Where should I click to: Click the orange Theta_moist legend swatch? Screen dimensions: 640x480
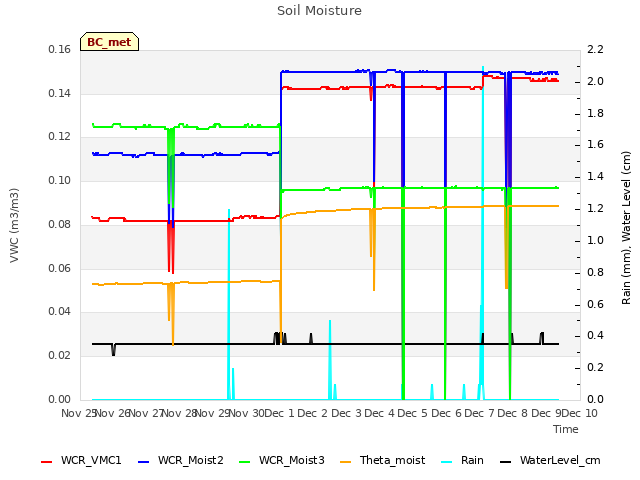click(x=346, y=462)
